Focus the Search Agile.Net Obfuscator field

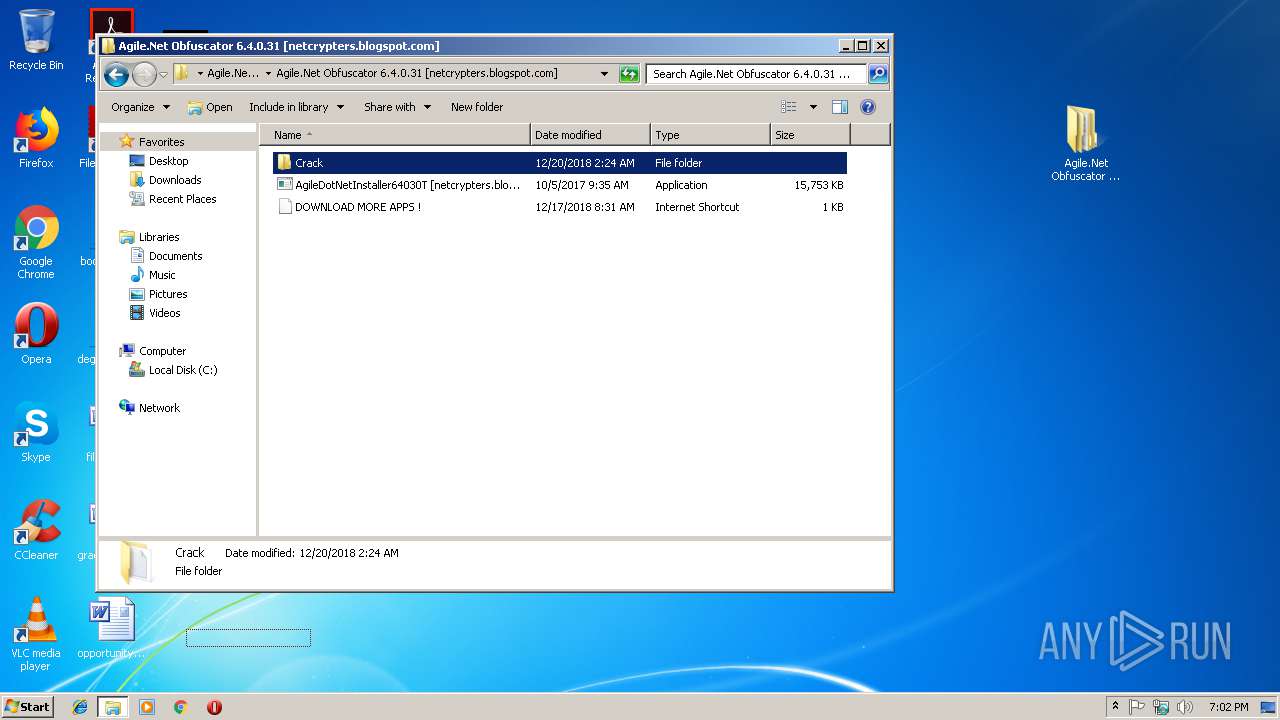pyautogui.click(x=756, y=74)
